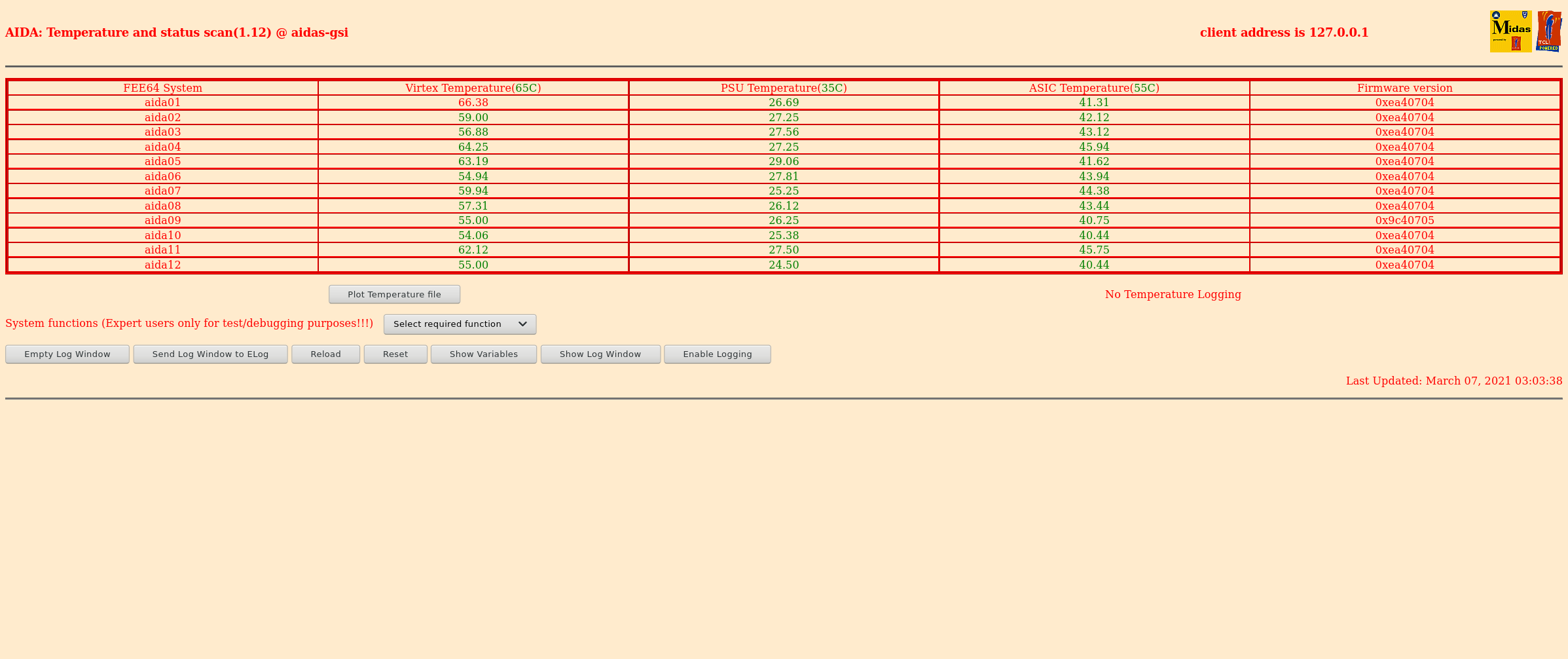Click the No Temperature Logging status text
Screen dimensions: 1568x659
click(x=1173, y=295)
